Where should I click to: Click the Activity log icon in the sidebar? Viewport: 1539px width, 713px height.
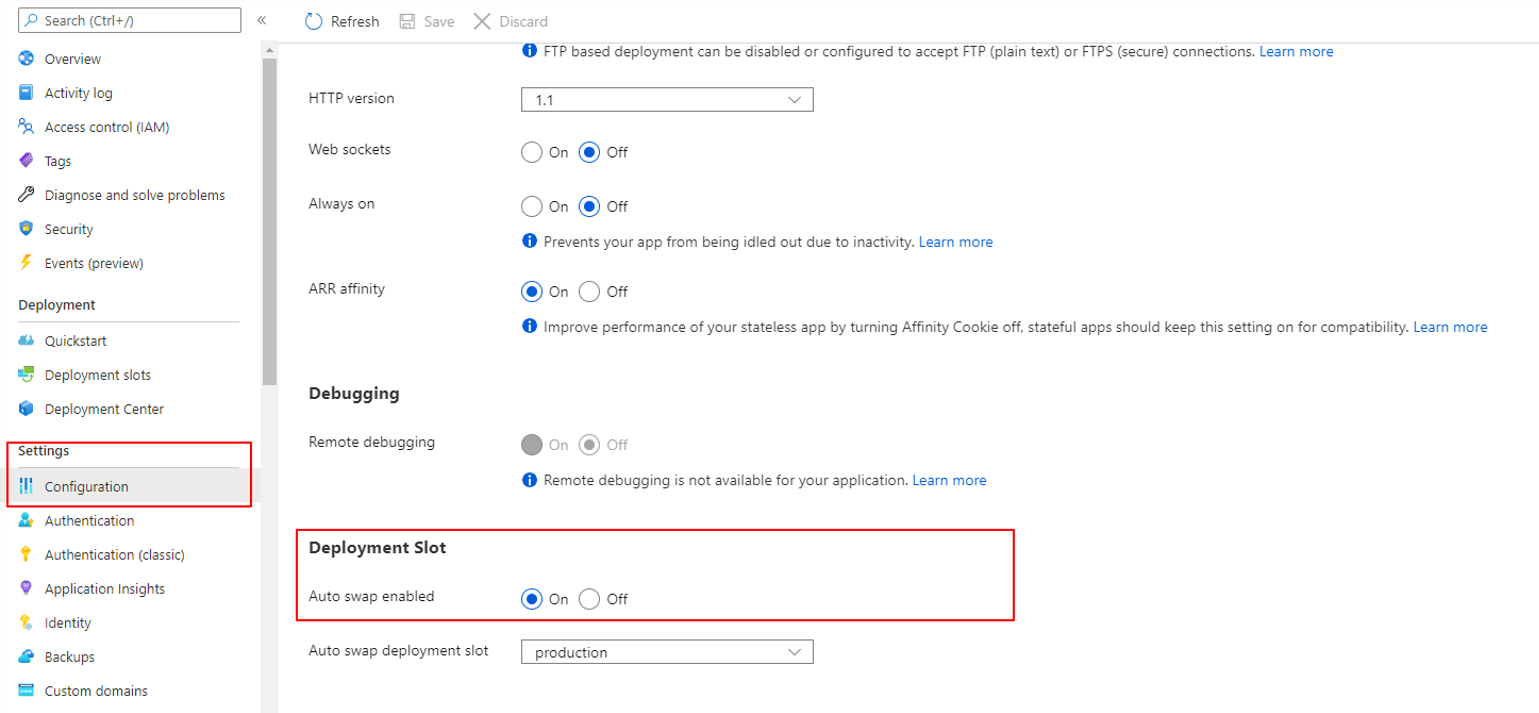[x=26, y=93]
